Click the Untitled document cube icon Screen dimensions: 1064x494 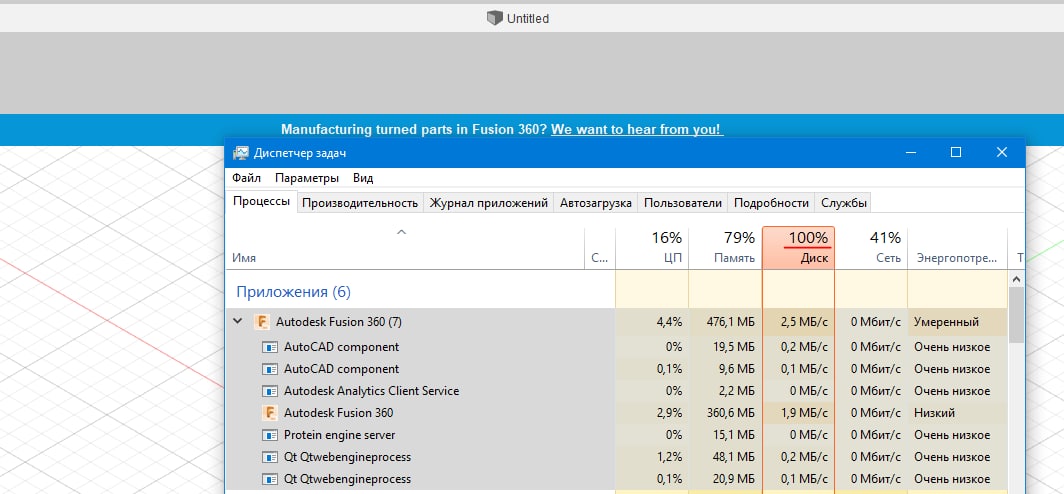494,18
